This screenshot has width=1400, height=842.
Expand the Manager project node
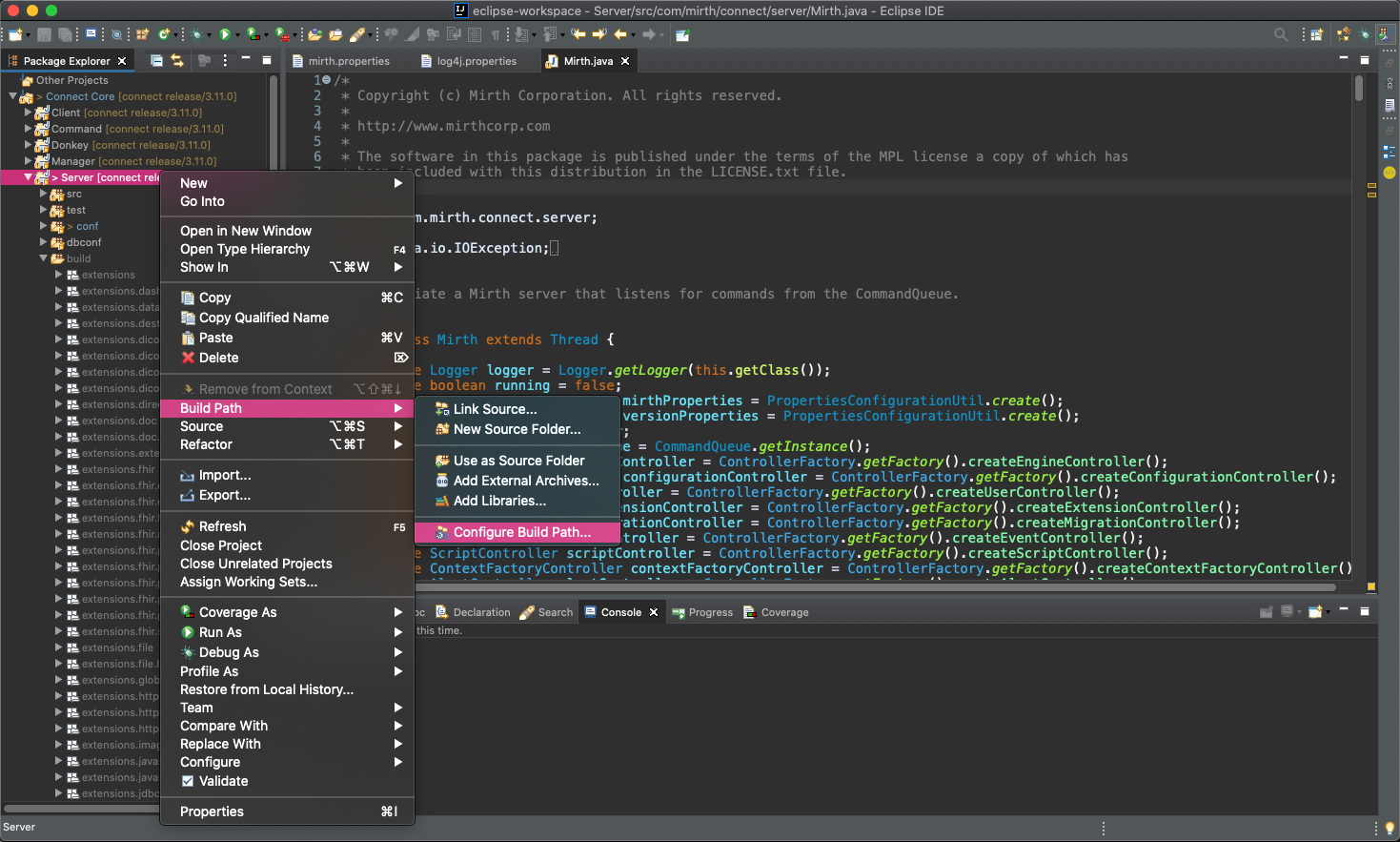(28, 161)
